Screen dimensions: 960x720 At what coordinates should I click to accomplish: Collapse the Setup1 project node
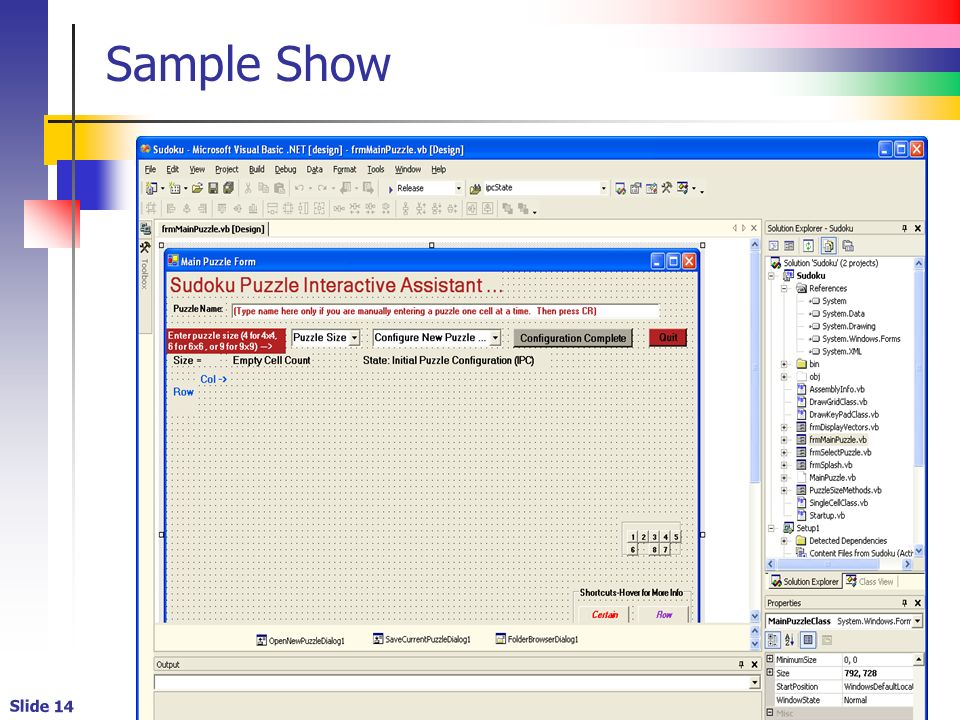click(x=771, y=528)
